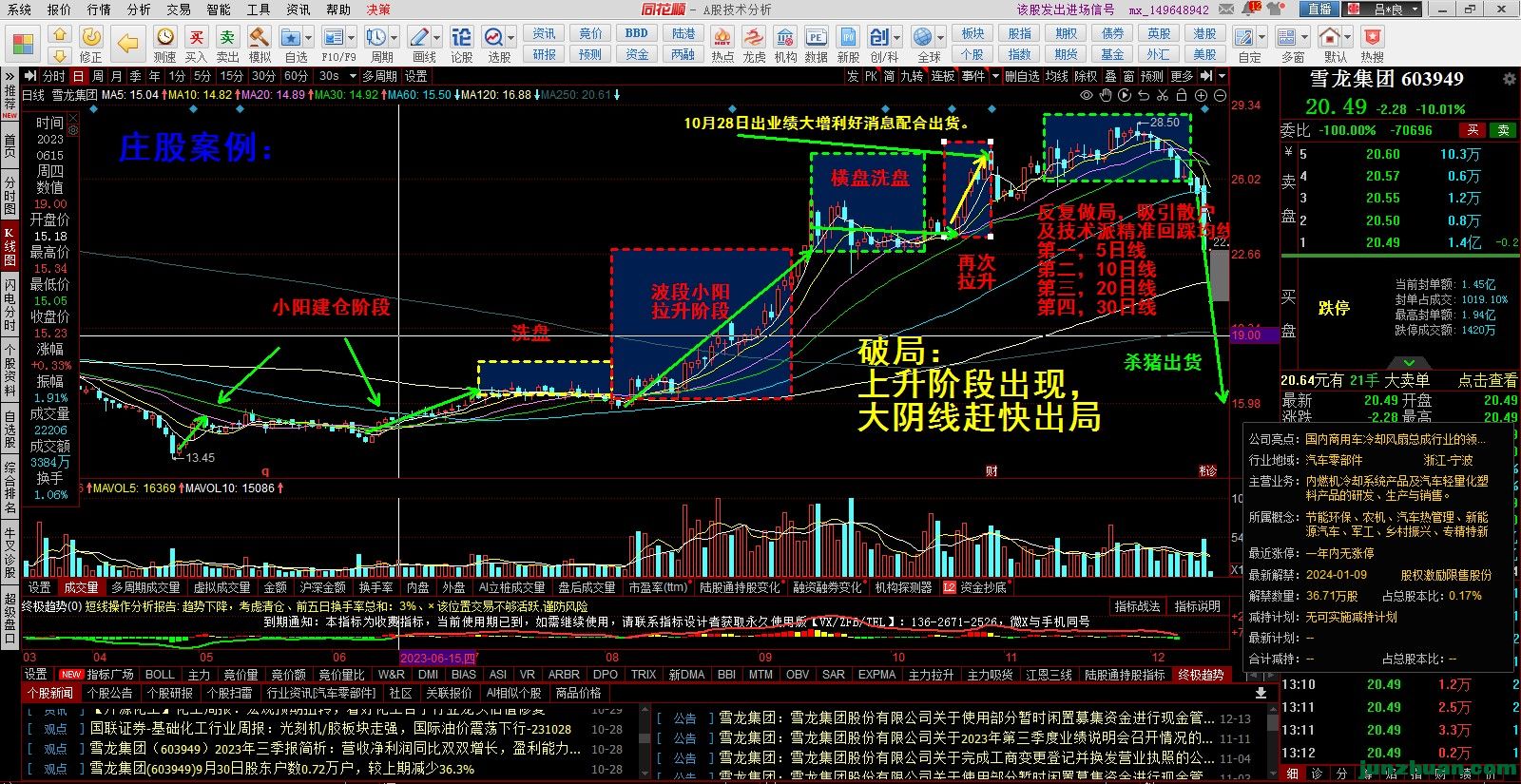Expand the 创/科 dropdown arrow

pos(897,38)
